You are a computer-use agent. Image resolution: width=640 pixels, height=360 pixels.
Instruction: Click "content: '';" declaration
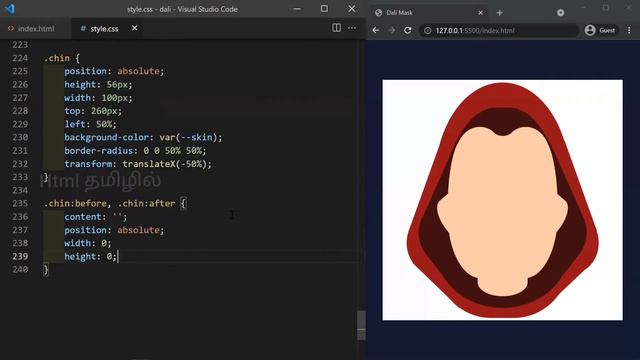(x=96, y=217)
